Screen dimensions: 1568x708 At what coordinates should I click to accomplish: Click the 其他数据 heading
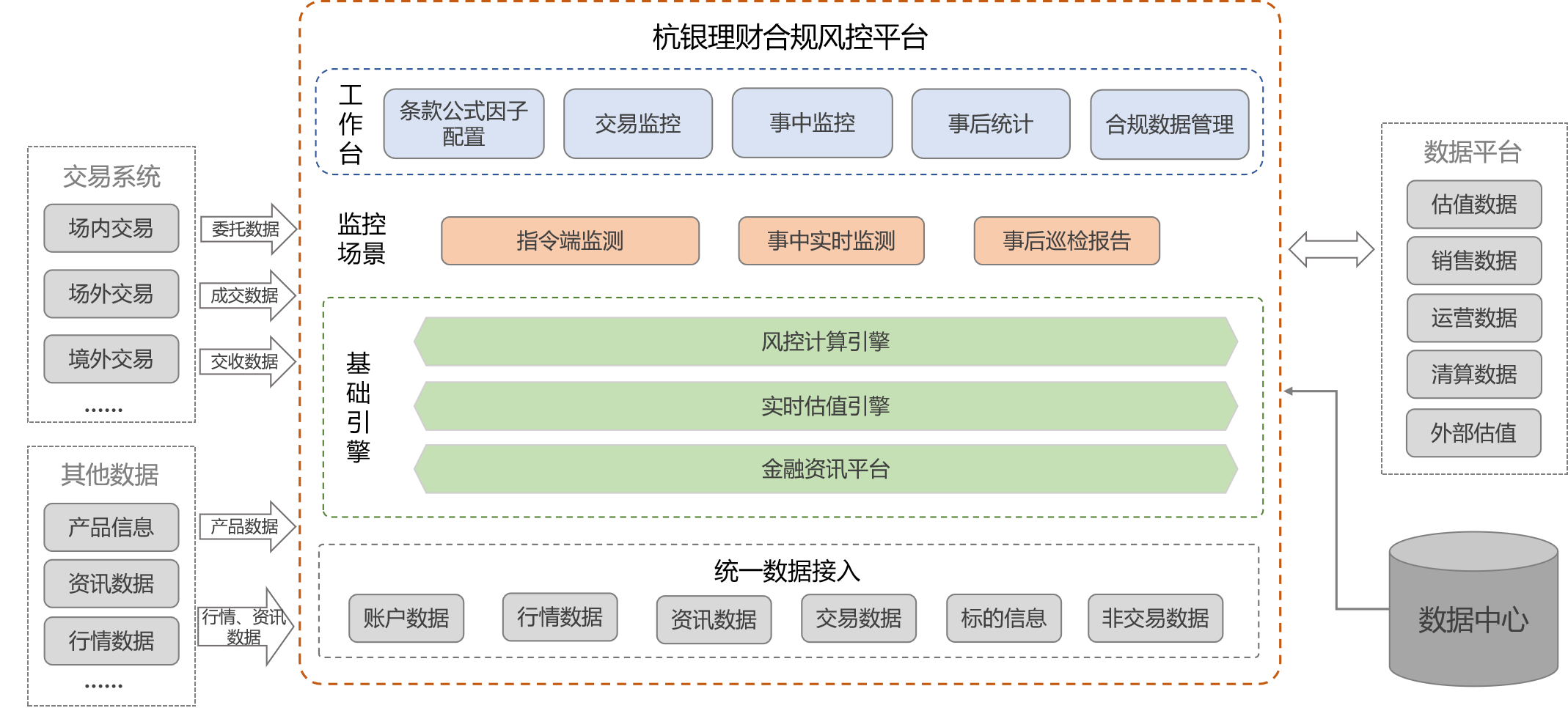(x=110, y=475)
